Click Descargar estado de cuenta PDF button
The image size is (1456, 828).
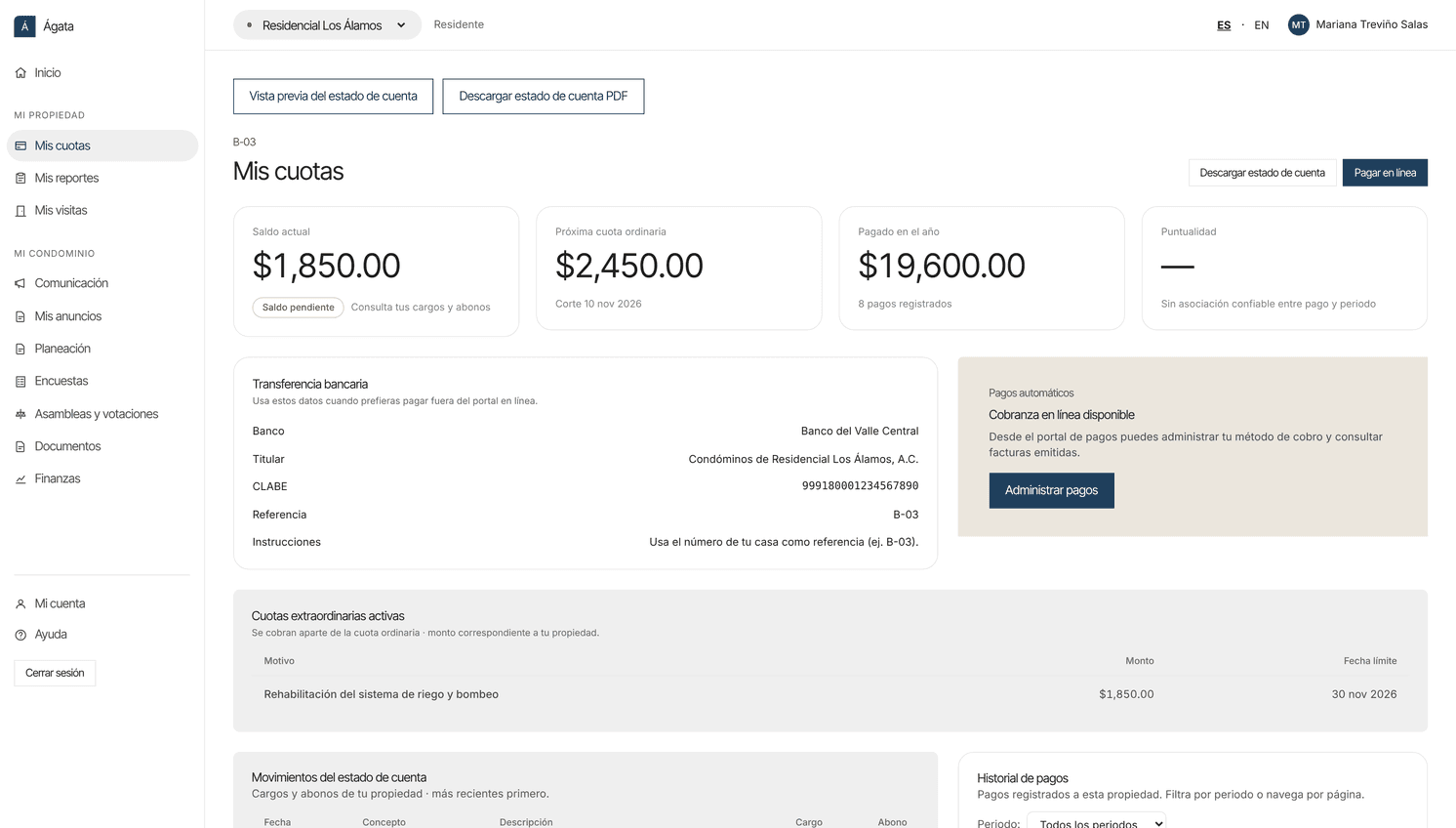(544, 97)
